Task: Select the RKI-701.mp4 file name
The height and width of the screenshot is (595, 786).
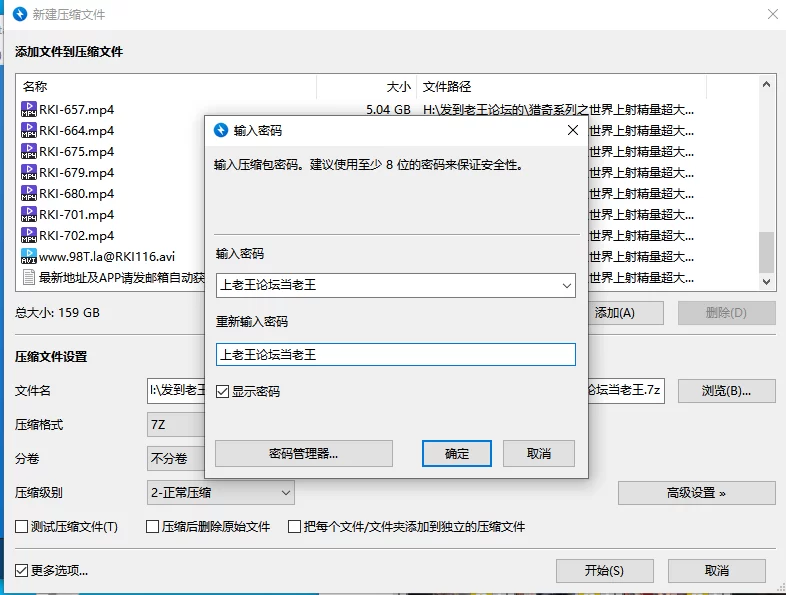Action: click(76, 215)
